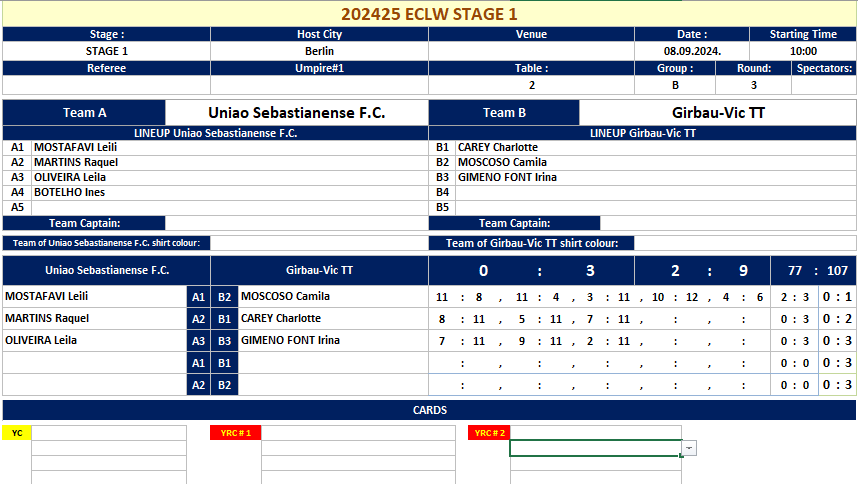Click the Team A captain field
858x484 pixels.
click(297, 223)
